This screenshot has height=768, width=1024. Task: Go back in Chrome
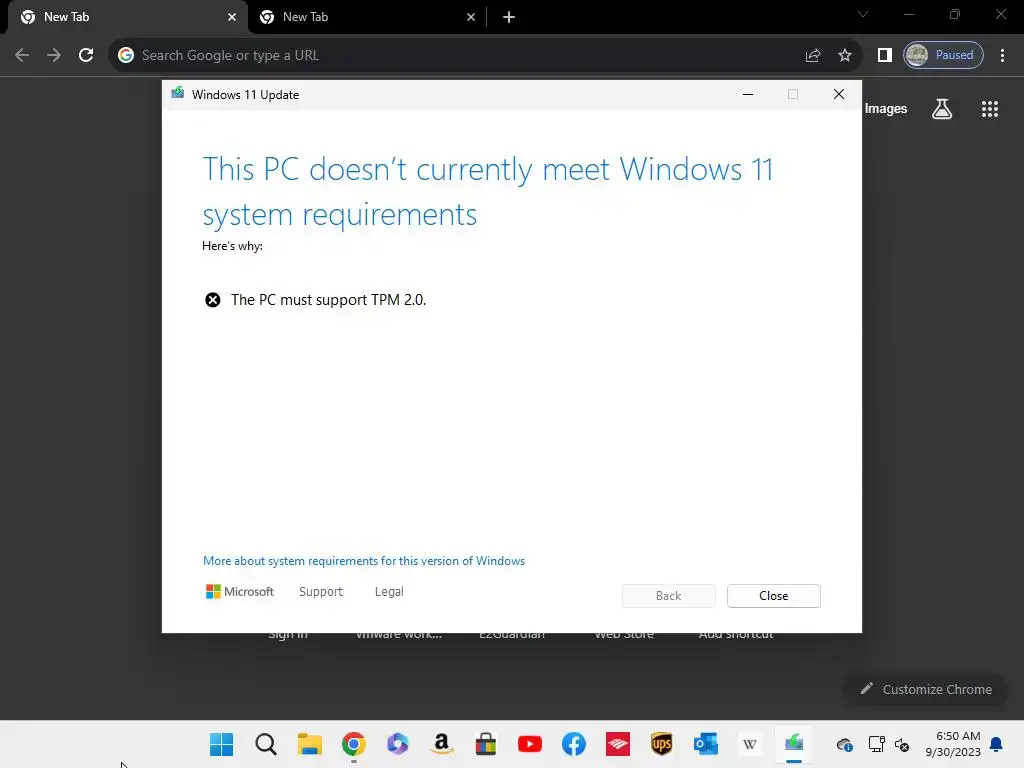(x=22, y=56)
